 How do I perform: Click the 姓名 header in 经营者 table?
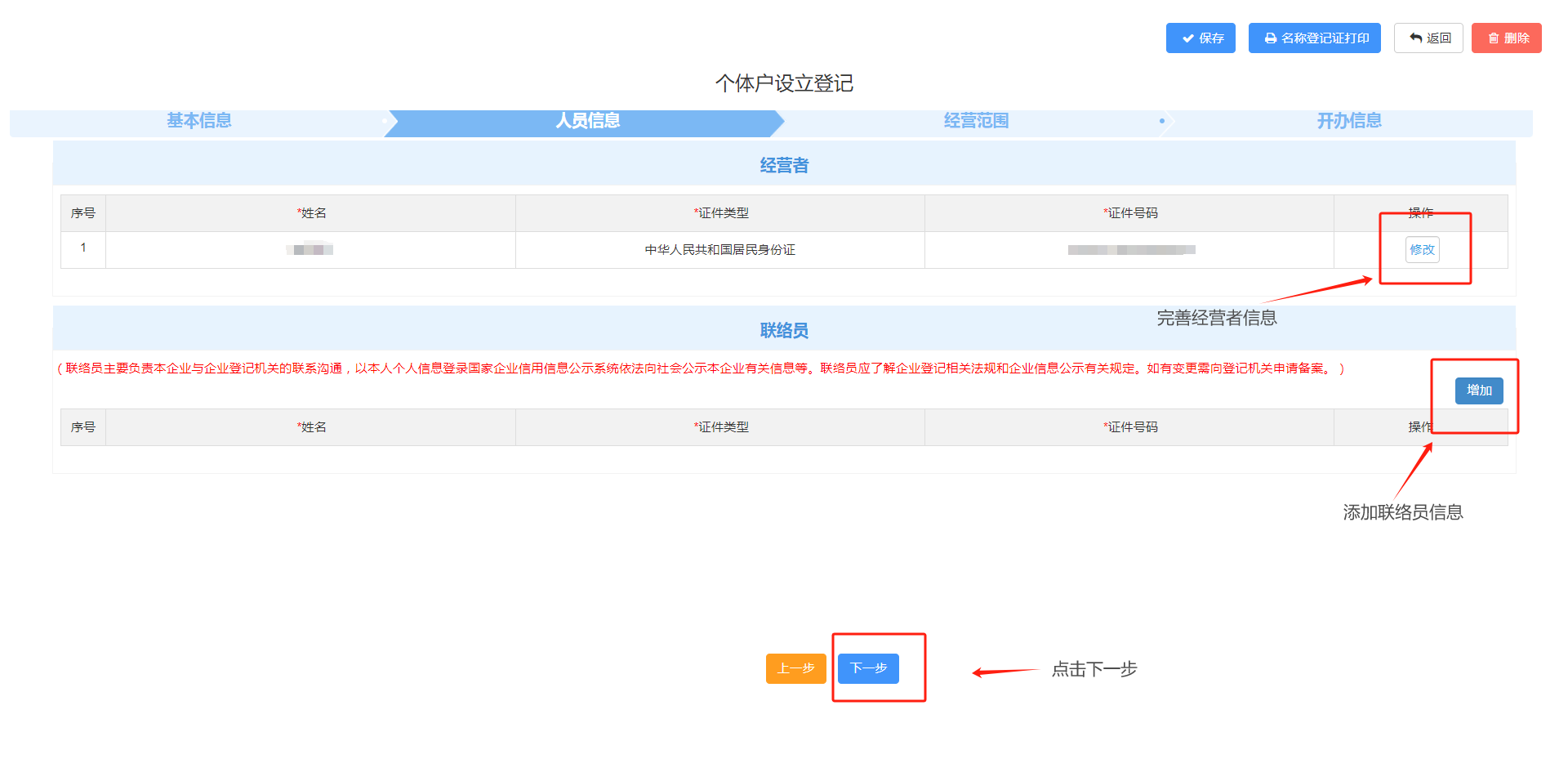tap(311, 213)
